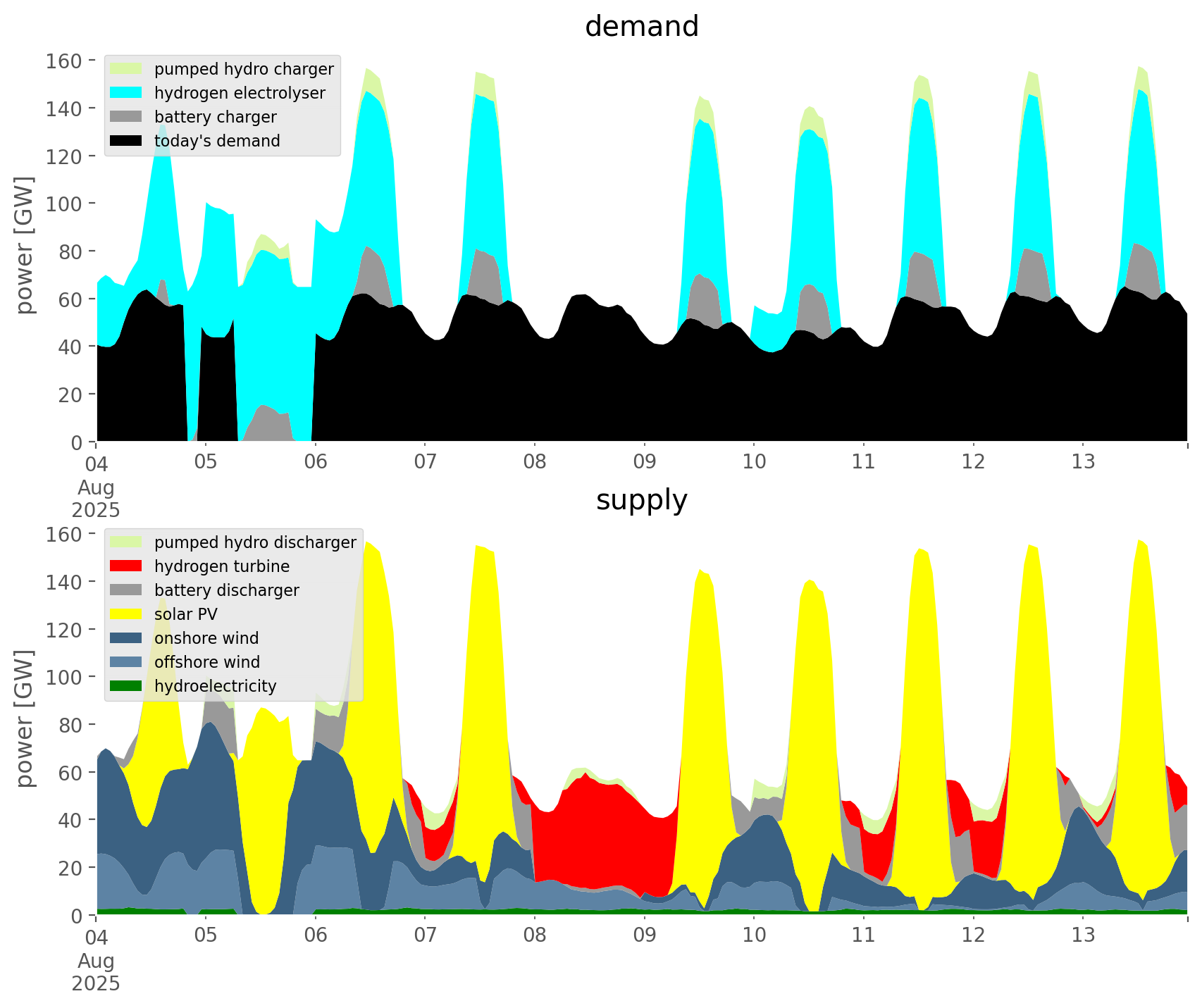Viewport: 1202px width, 1008px height.
Task: Select the onshore wind legend swatch
Action: (x=126, y=638)
